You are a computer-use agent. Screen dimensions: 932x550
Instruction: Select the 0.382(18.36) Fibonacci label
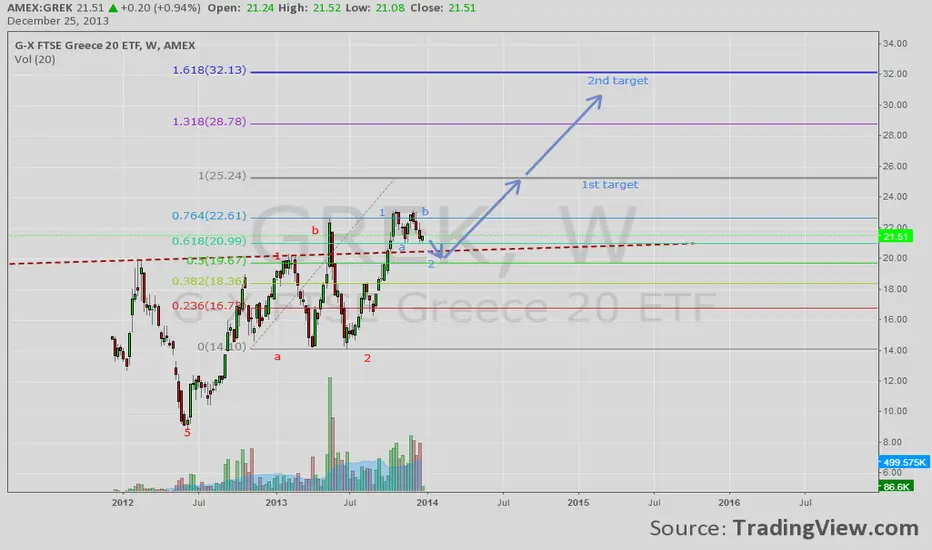209,281
